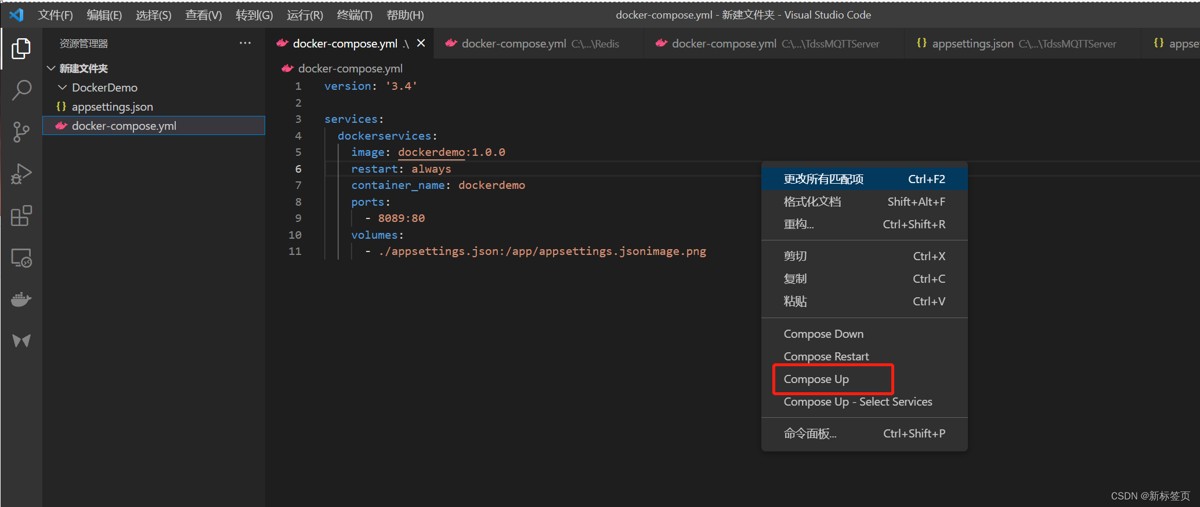Screen dimensions: 1200x507
Task: Open the Run and Debug view
Action: pos(21,174)
